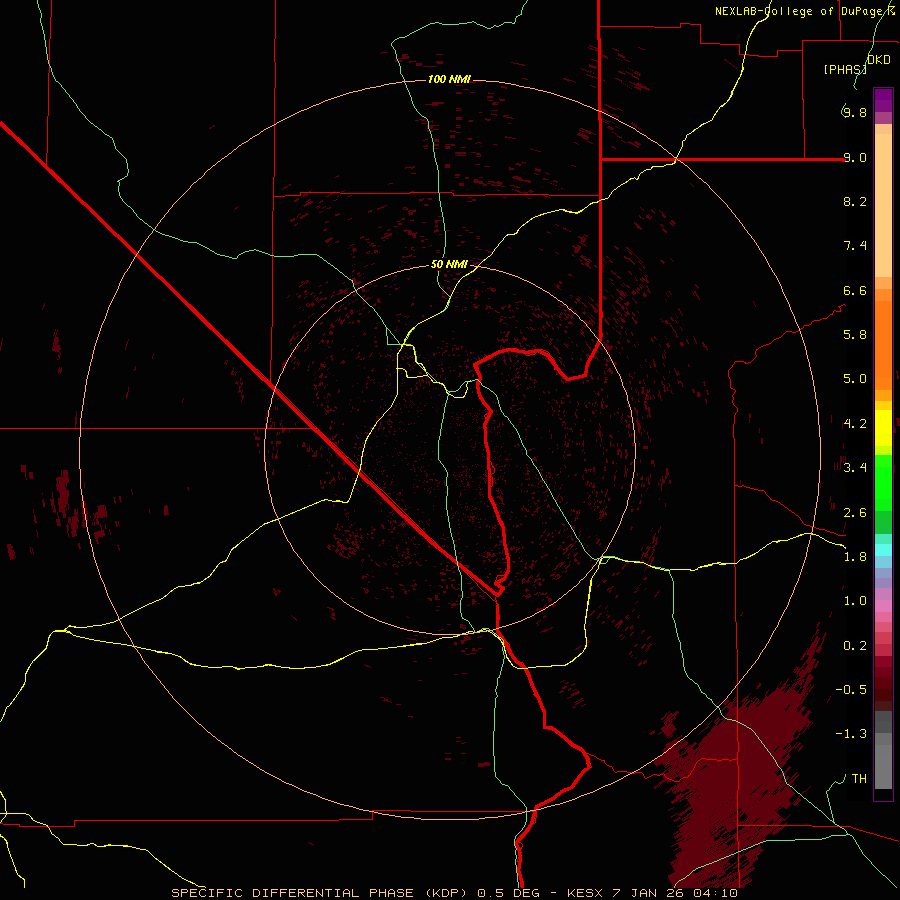
Task: Click the 5.8 value on color scale
Action: [855, 335]
